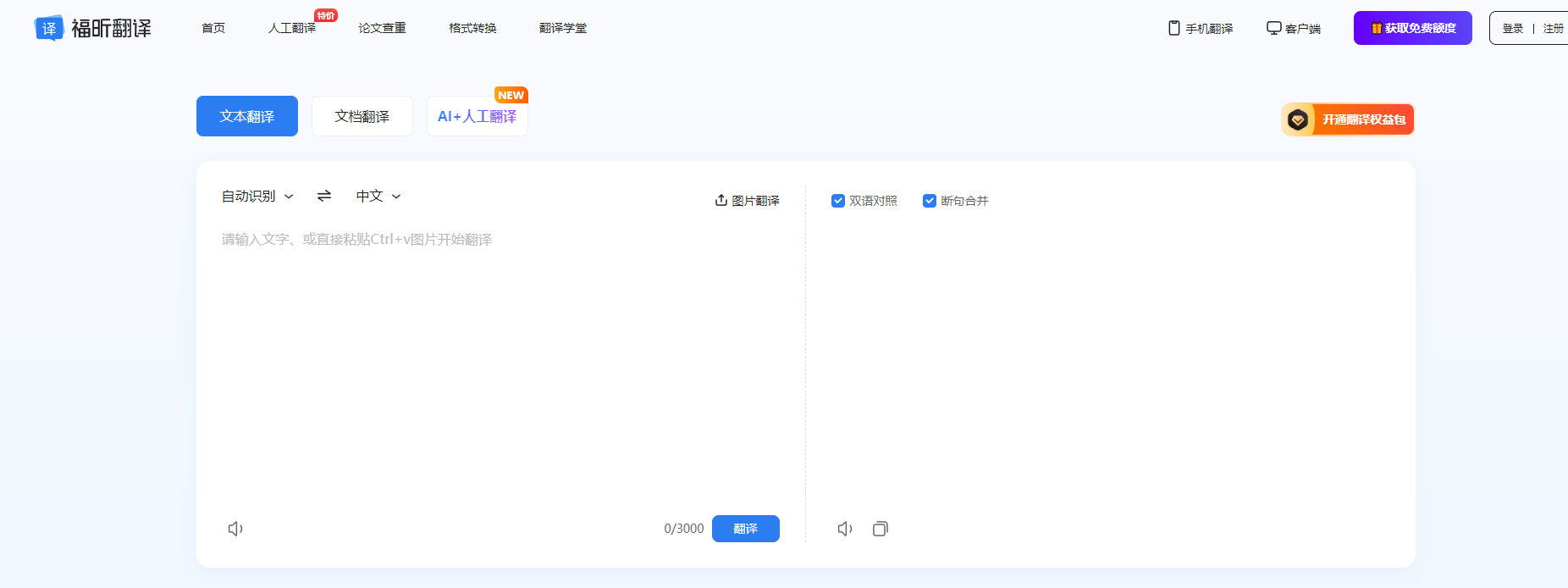Click the source text speaker icon
This screenshot has height=588, width=1568.
pos(235,529)
